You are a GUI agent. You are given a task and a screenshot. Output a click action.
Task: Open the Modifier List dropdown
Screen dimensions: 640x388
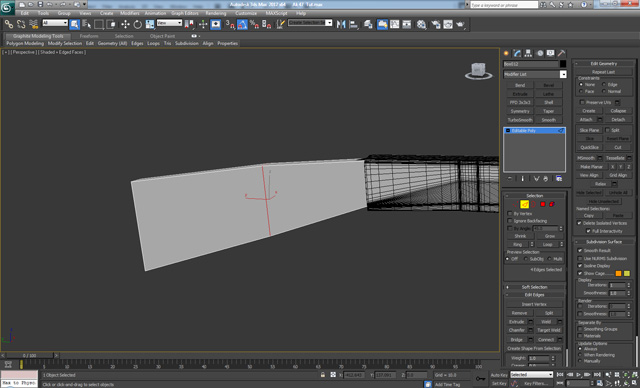[535, 74]
